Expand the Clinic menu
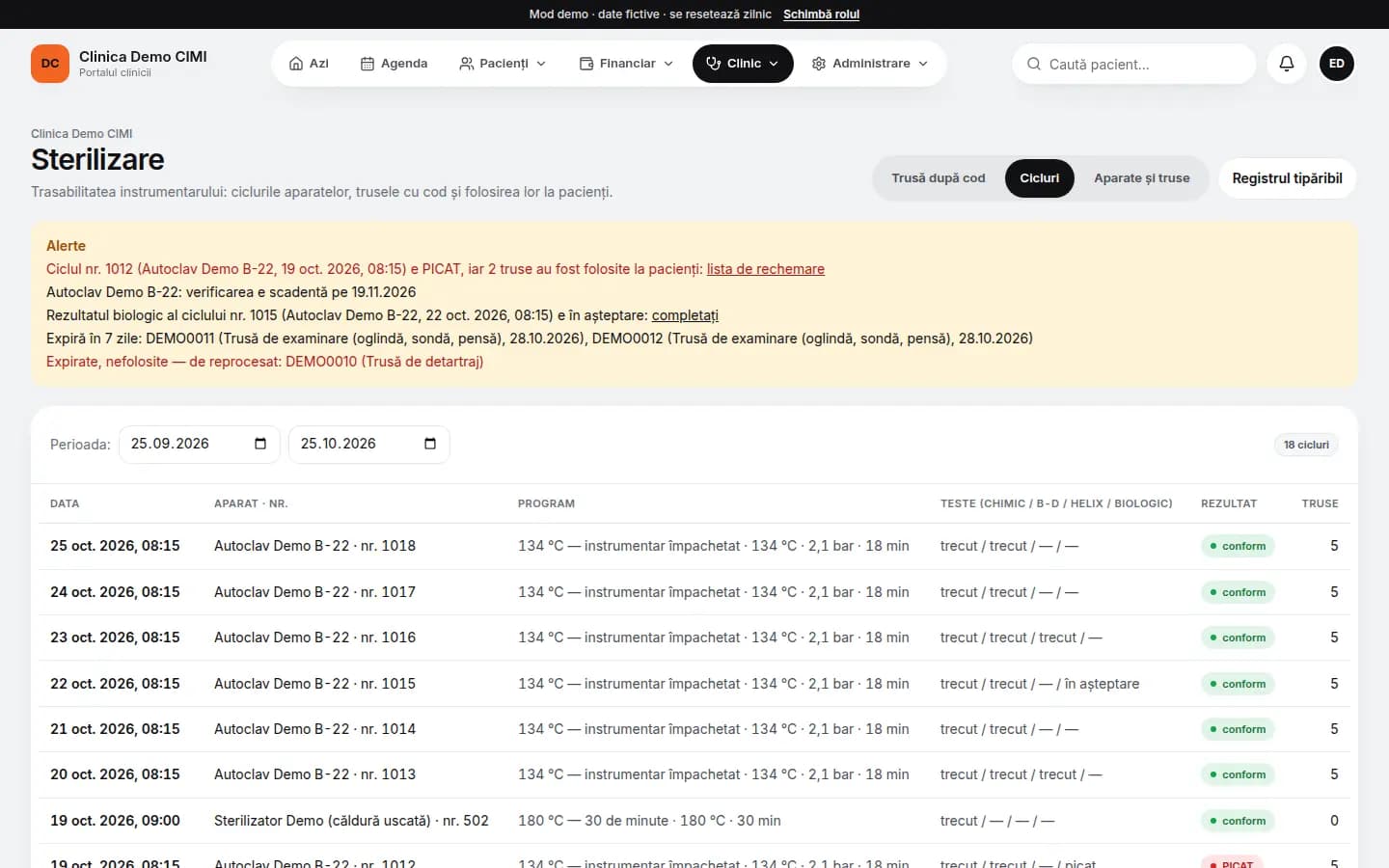This screenshot has width=1389, height=868. (x=743, y=64)
